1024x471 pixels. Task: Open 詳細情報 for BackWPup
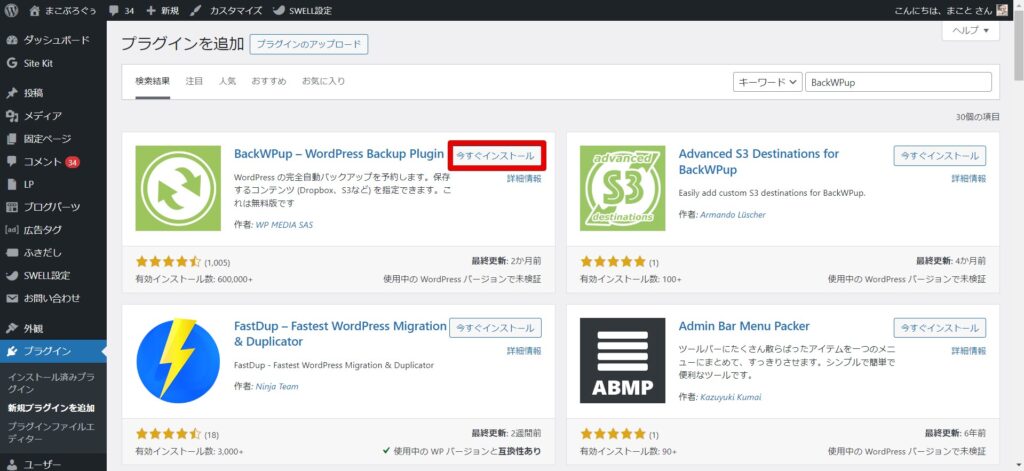[x=524, y=178]
